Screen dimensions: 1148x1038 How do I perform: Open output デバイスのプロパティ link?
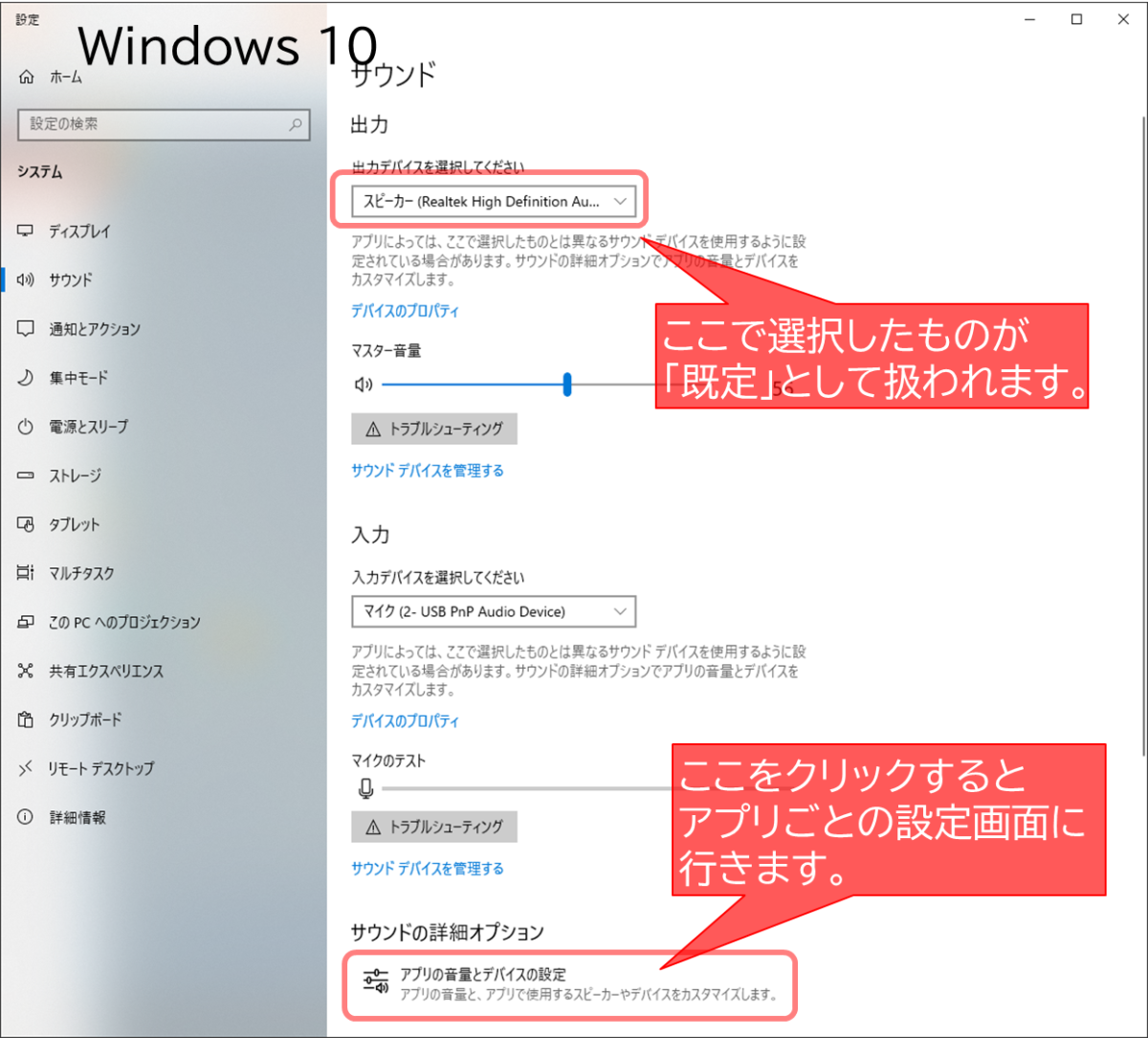click(405, 311)
